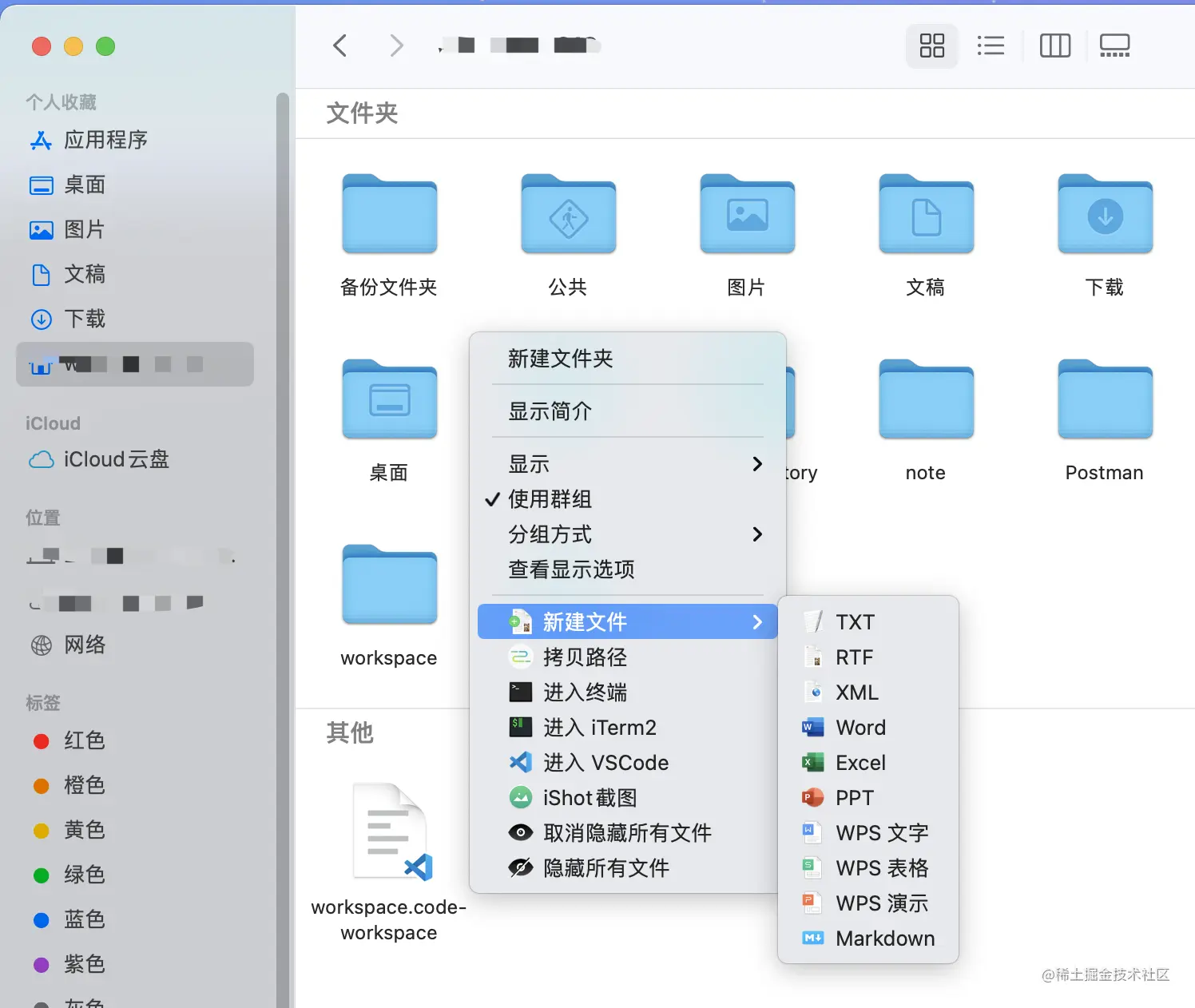Image resolution: width=1195 pixels, height=1008 pixels.
Task: Create new Word document
Action: (867, 728)
